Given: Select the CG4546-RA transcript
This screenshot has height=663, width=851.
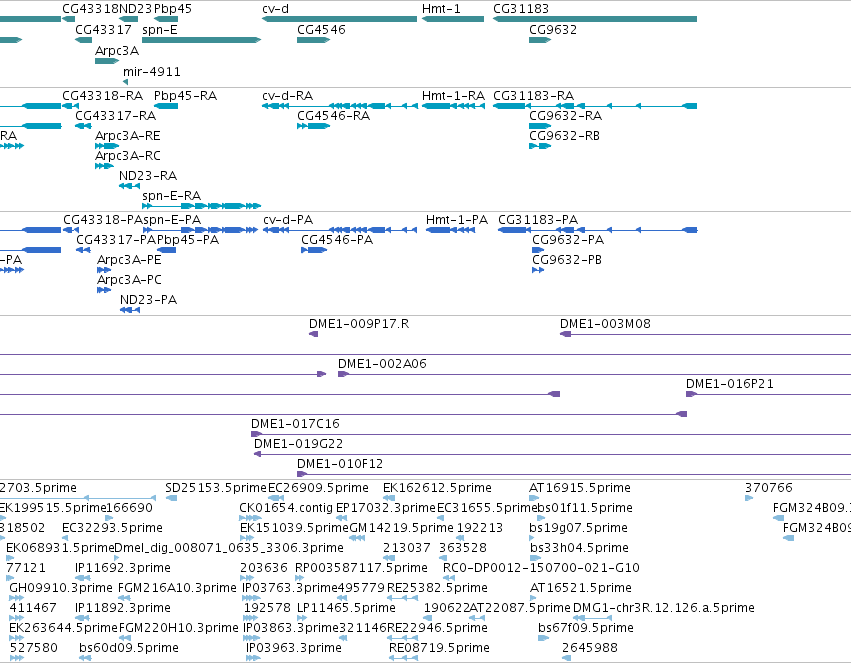Looking at the screenshot, I should click(x=313, y=126).
